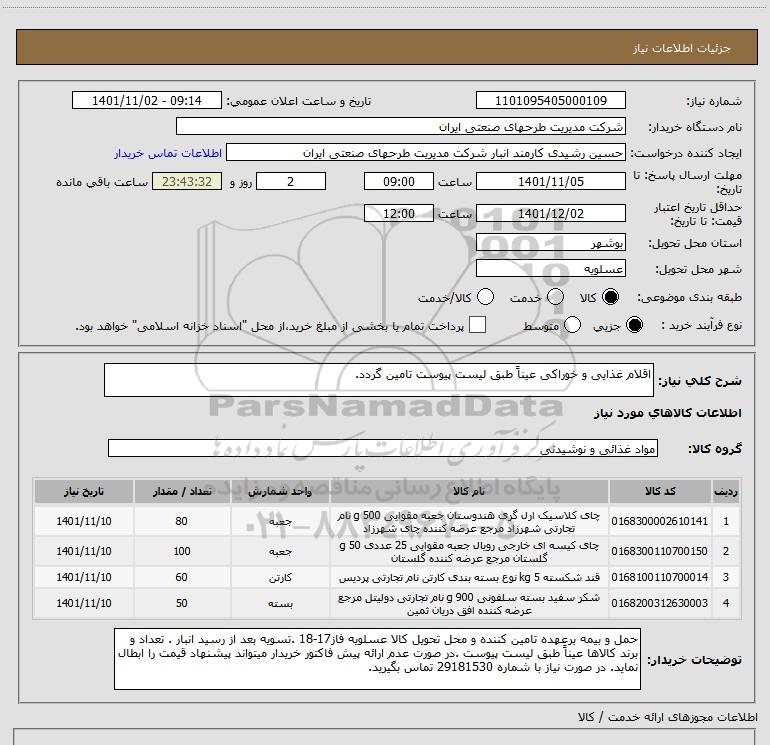
Task: Click the delivery province field بوشهر
Action: pos(550,243)
